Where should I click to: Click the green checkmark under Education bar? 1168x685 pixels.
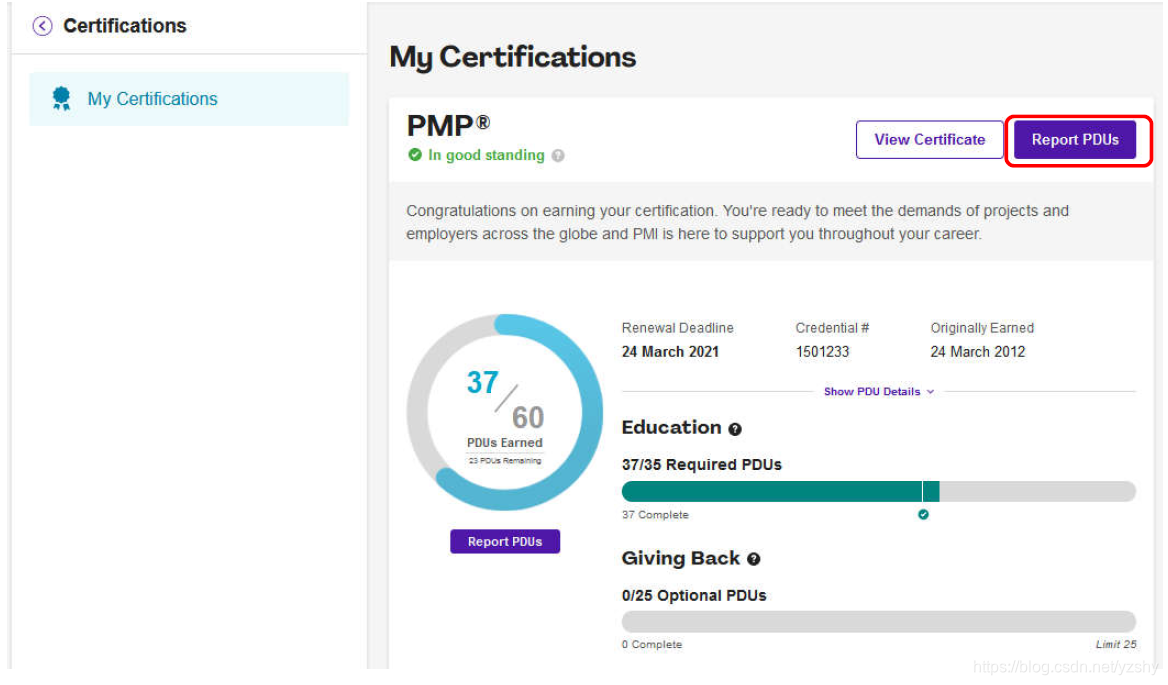pyautogui.click(x=924, y=514)
